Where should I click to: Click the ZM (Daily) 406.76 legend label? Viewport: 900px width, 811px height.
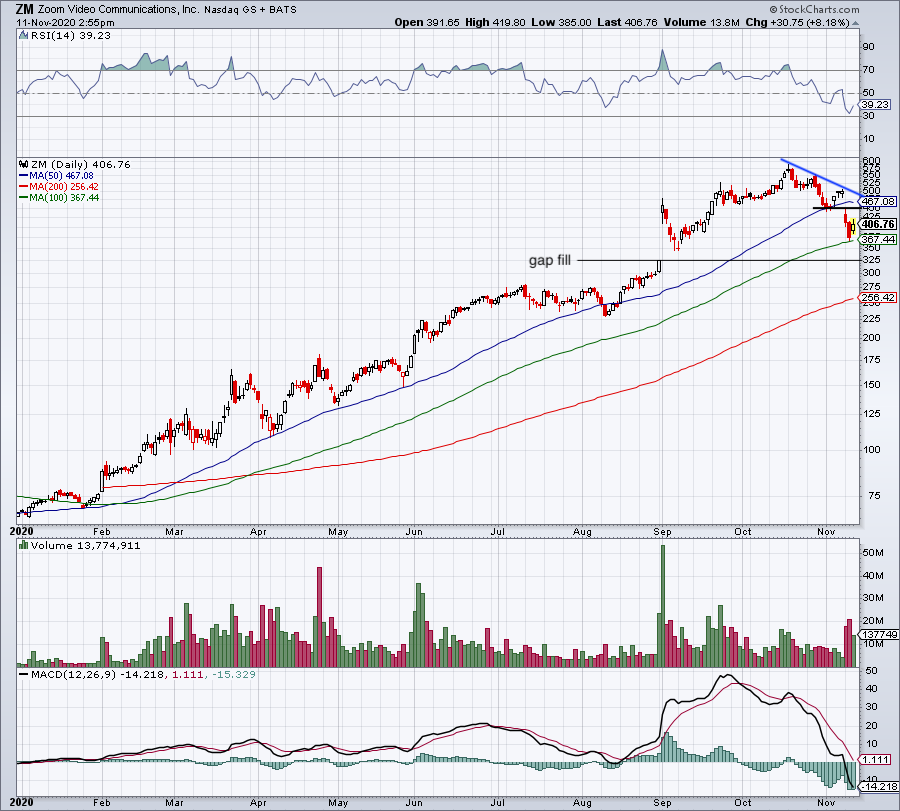(80, 164)
